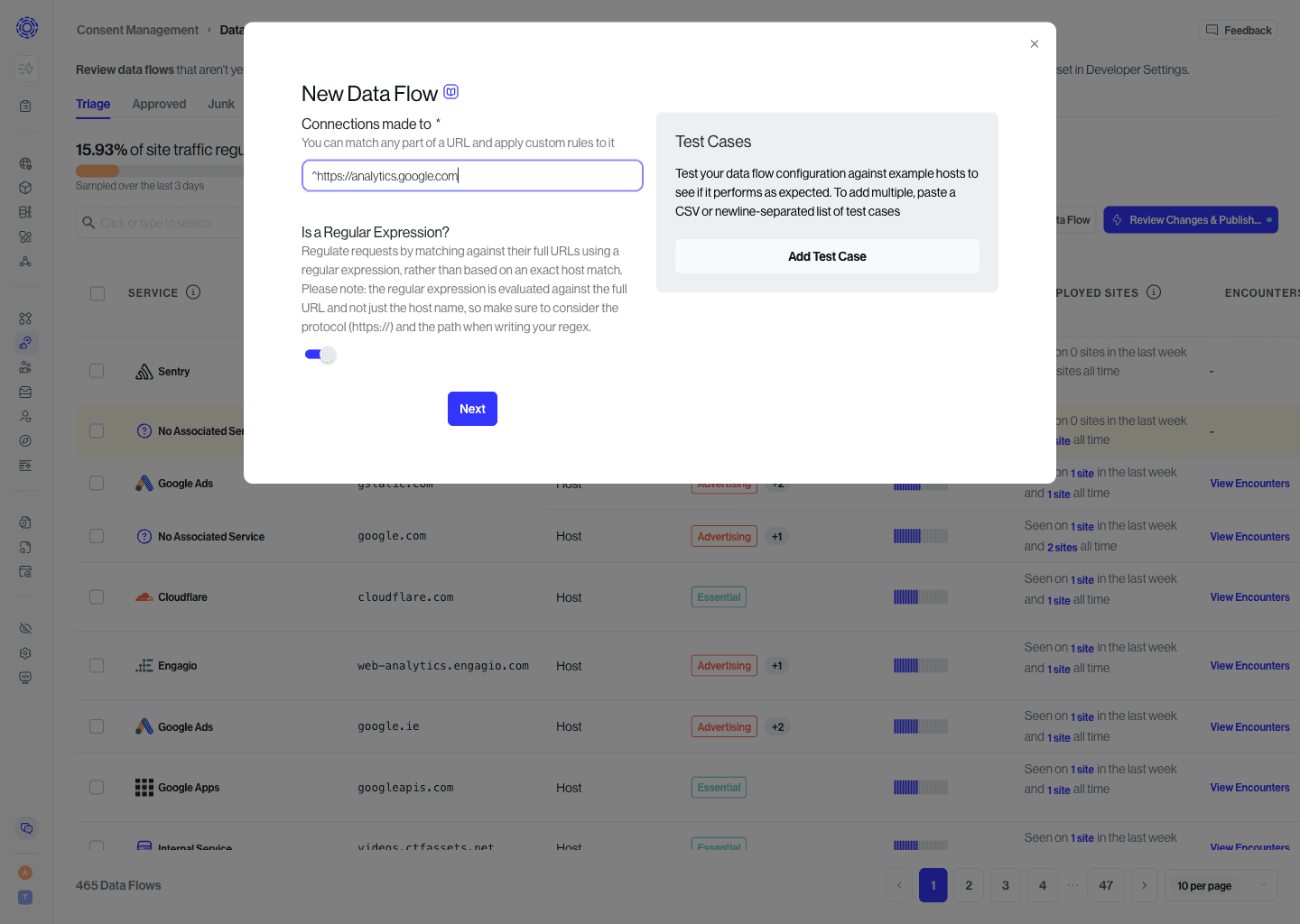Click the Engagio activity sparkline bar

(921, 665)
